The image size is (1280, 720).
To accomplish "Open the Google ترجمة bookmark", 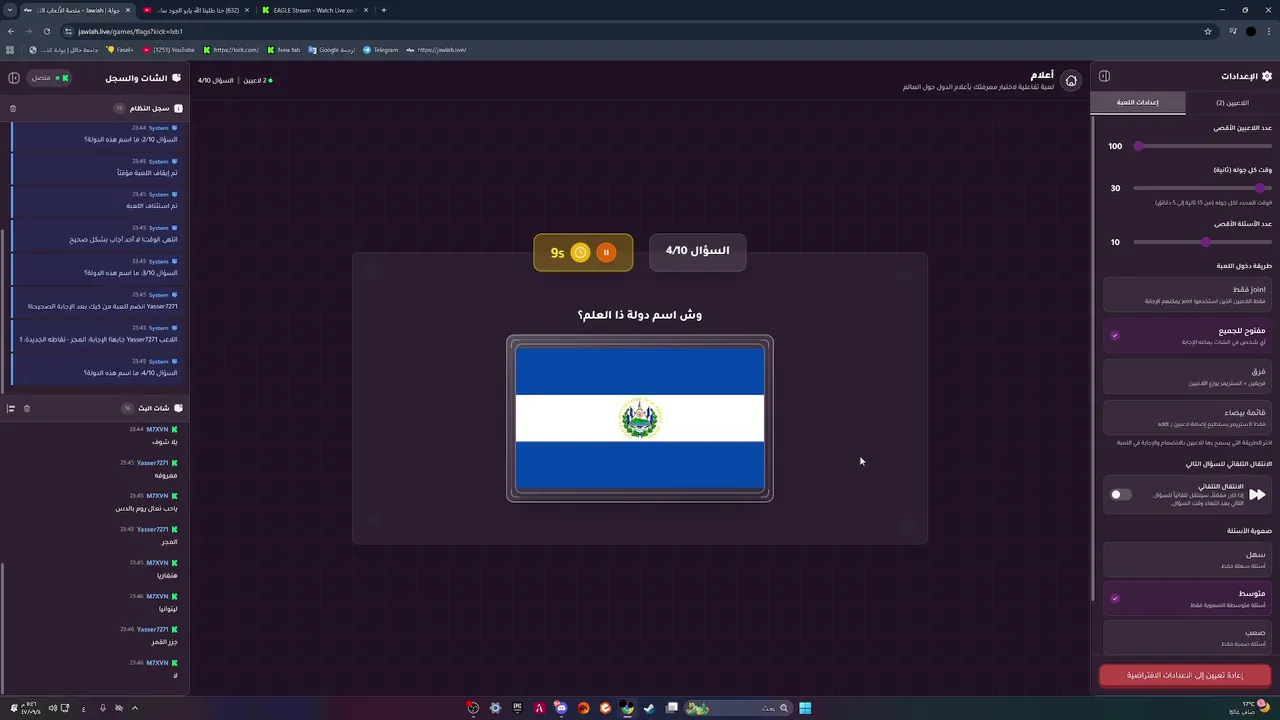I will (331, 50).
